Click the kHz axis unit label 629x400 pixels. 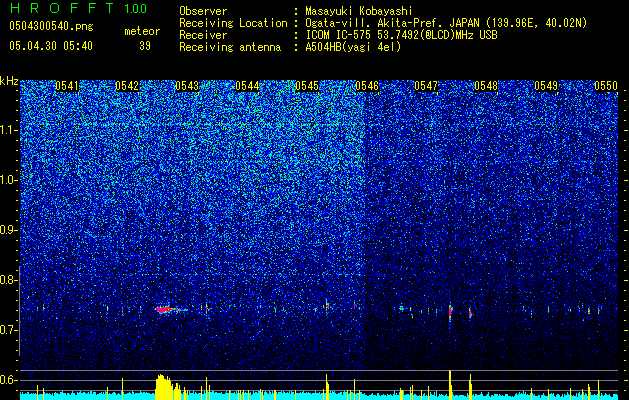[9, 81]
